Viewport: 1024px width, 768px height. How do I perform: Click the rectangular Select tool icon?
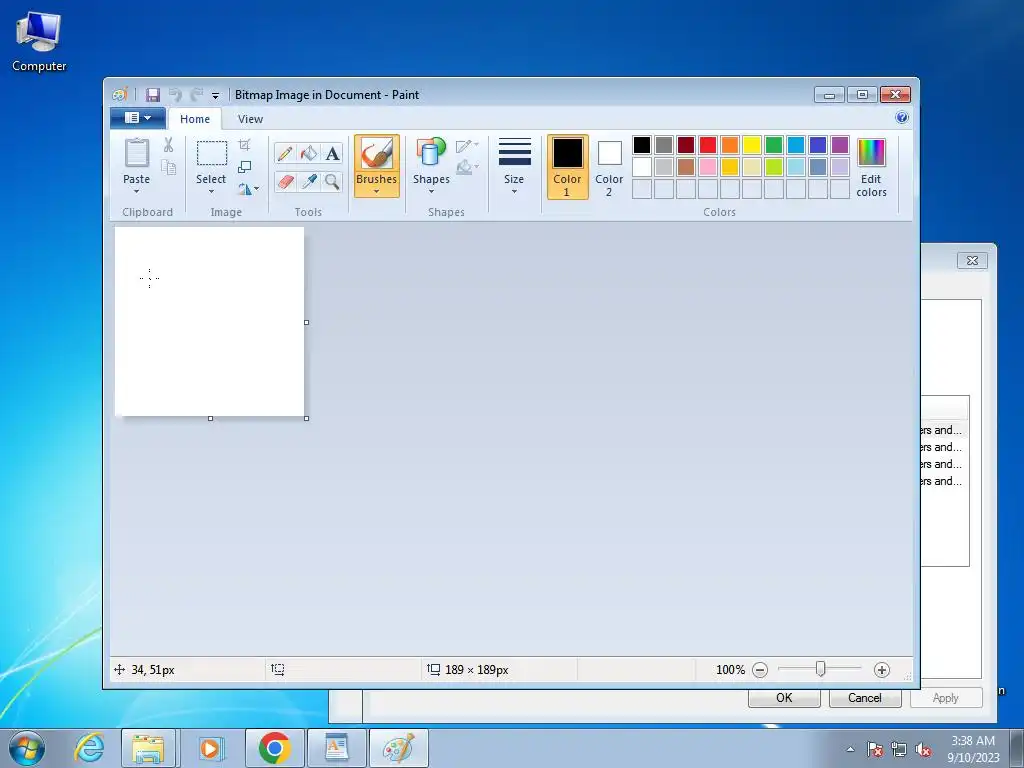[212, 153]
